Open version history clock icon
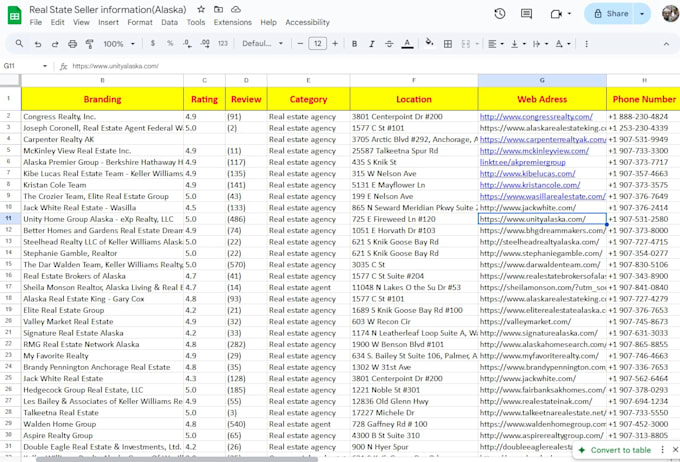680x462 pixels. tap(500, 14)
